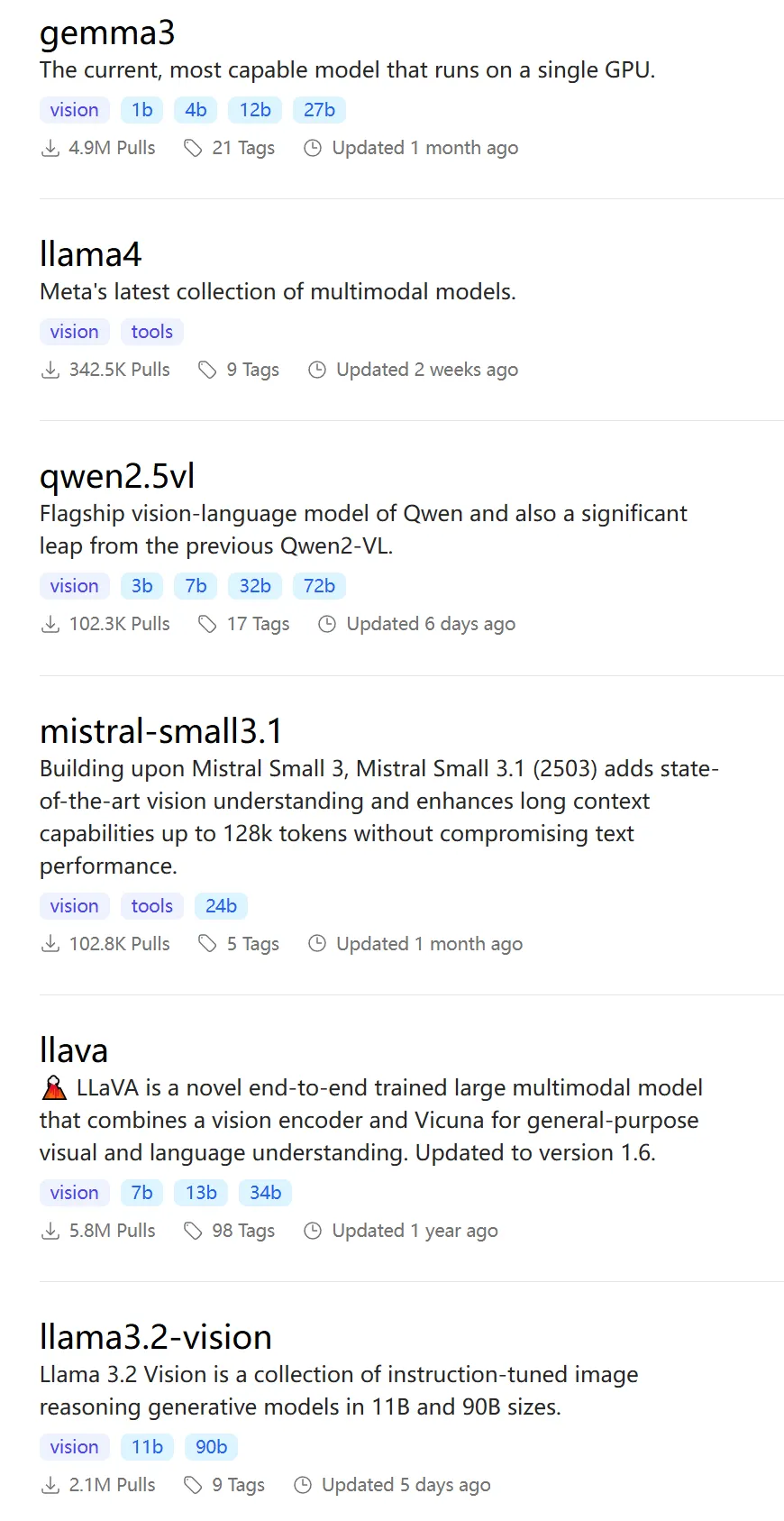Click the download icon beside mistral-small3.1's pulls

50,943
